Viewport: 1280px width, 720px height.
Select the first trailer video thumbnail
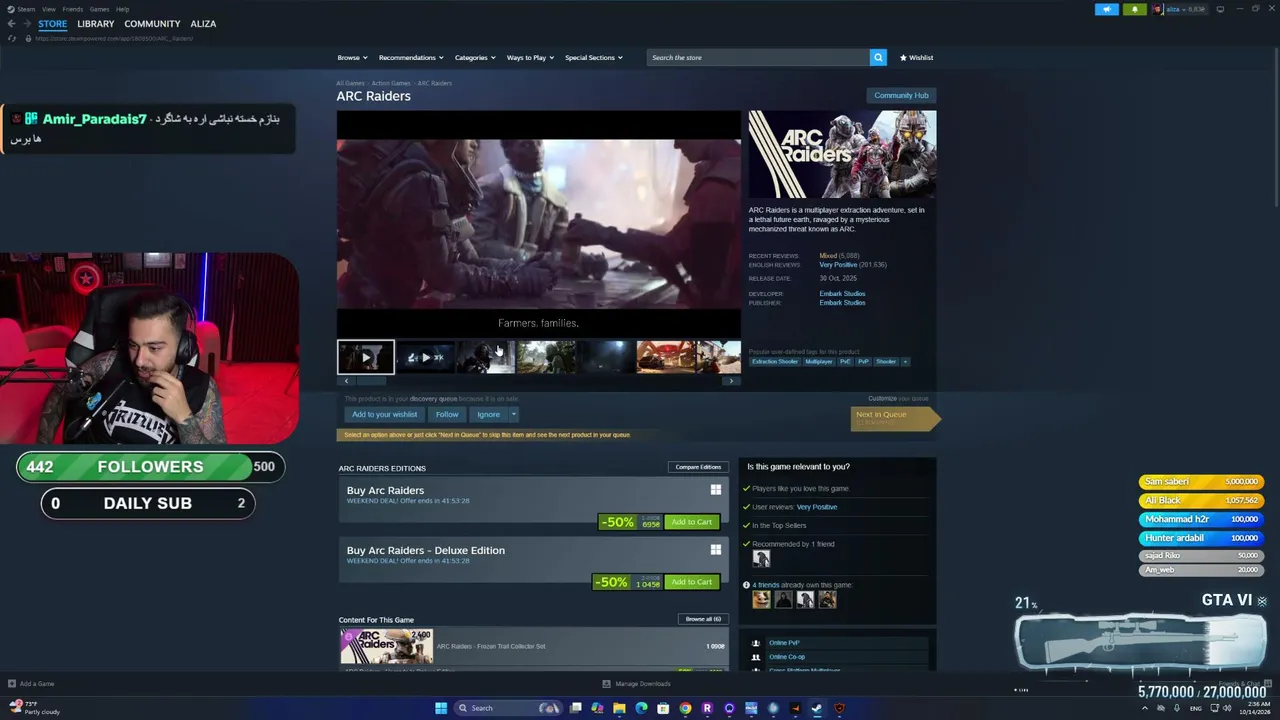[366, 357]
